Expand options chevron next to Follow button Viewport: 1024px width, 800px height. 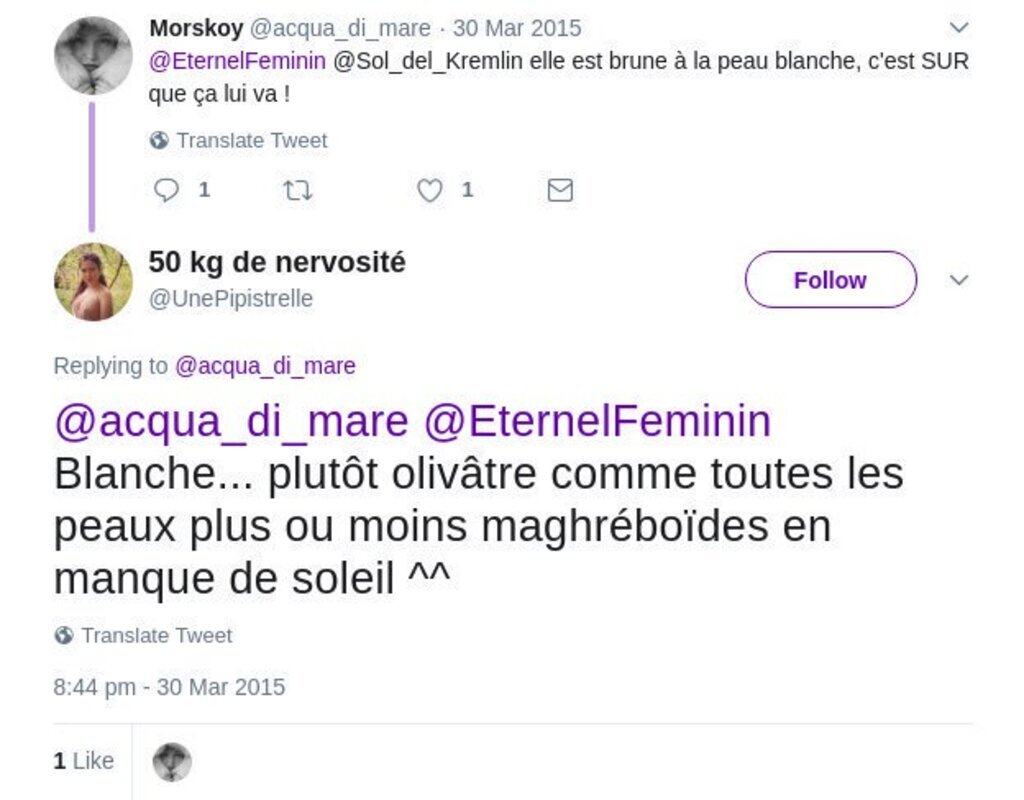click(x=959, y=280)
